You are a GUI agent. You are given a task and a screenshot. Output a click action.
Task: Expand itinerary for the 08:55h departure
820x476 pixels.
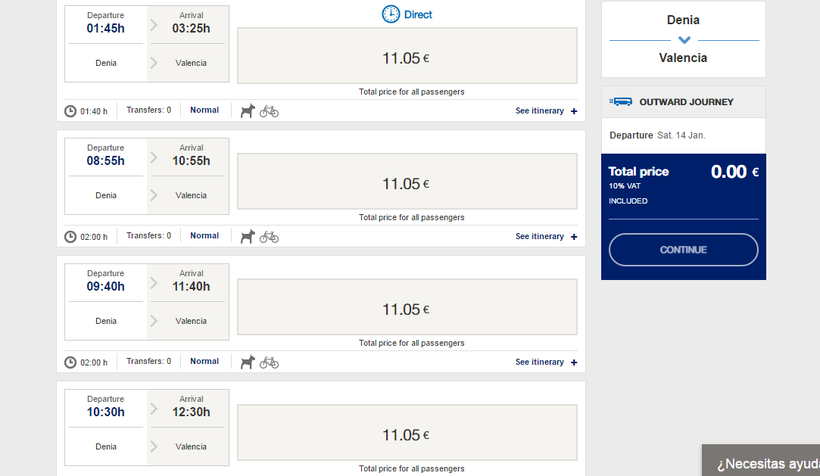point(546,237)
